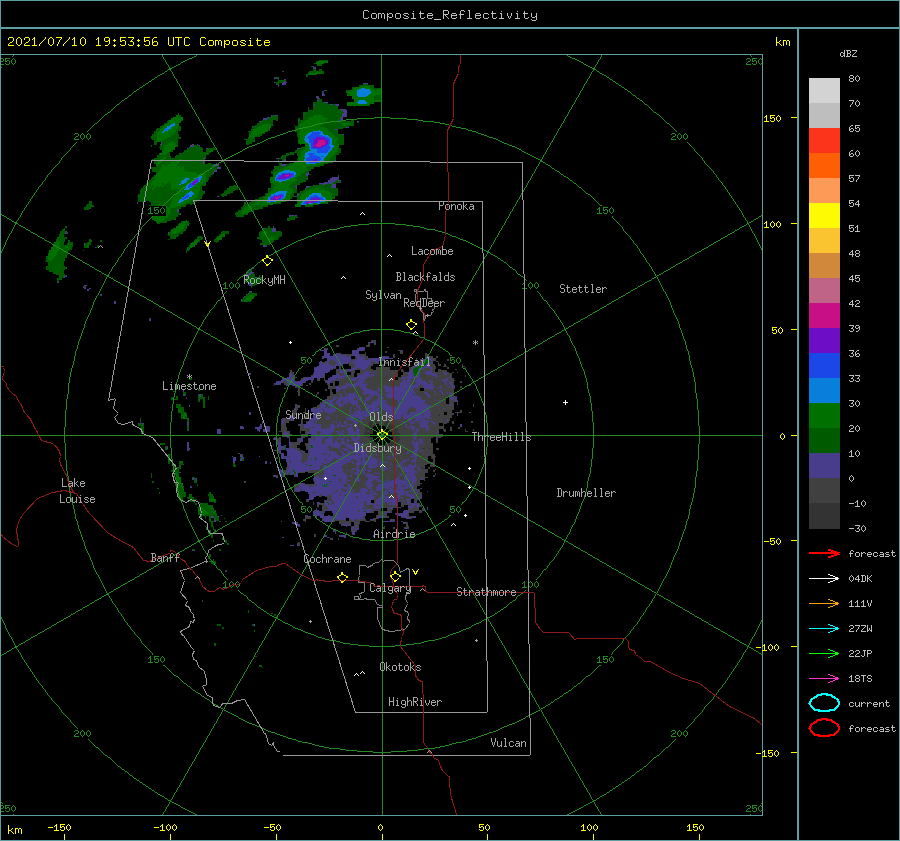Screen dimensions: 900x841
Task: Click the red forecast ellipse in legend
Action: click(824, 728)
